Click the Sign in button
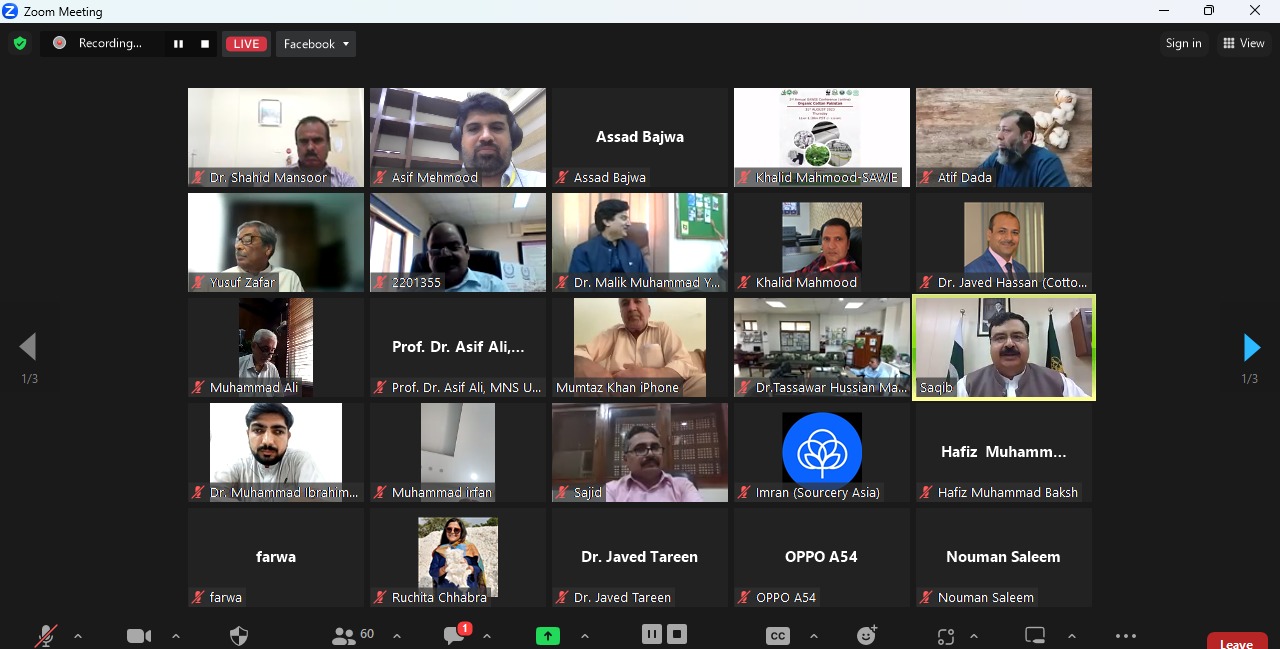The width and height of the screenshot is (1280, 649). [x=1183, y=43]
